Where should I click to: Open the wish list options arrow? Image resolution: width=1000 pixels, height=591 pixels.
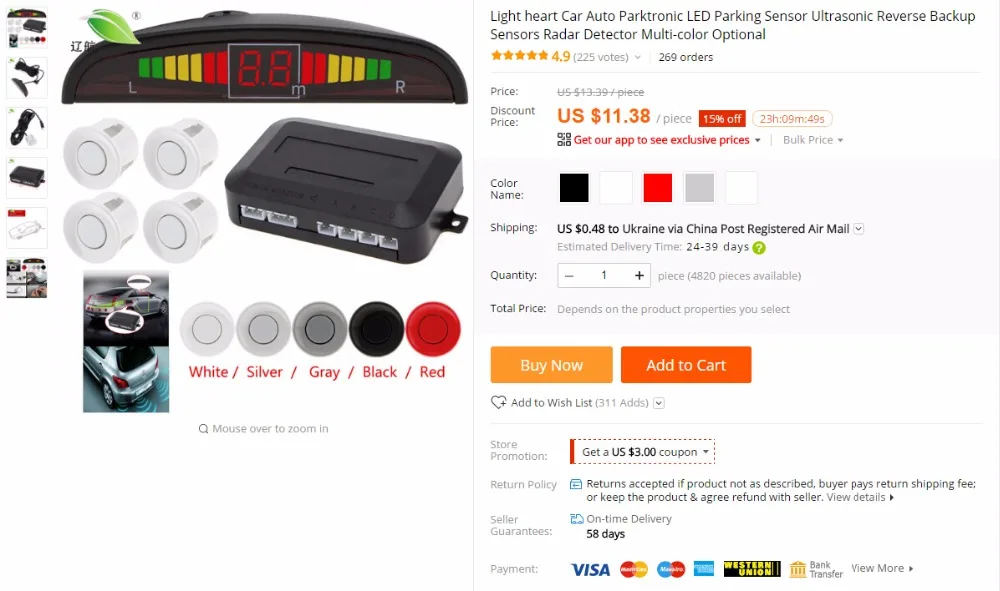click(659, 403)
